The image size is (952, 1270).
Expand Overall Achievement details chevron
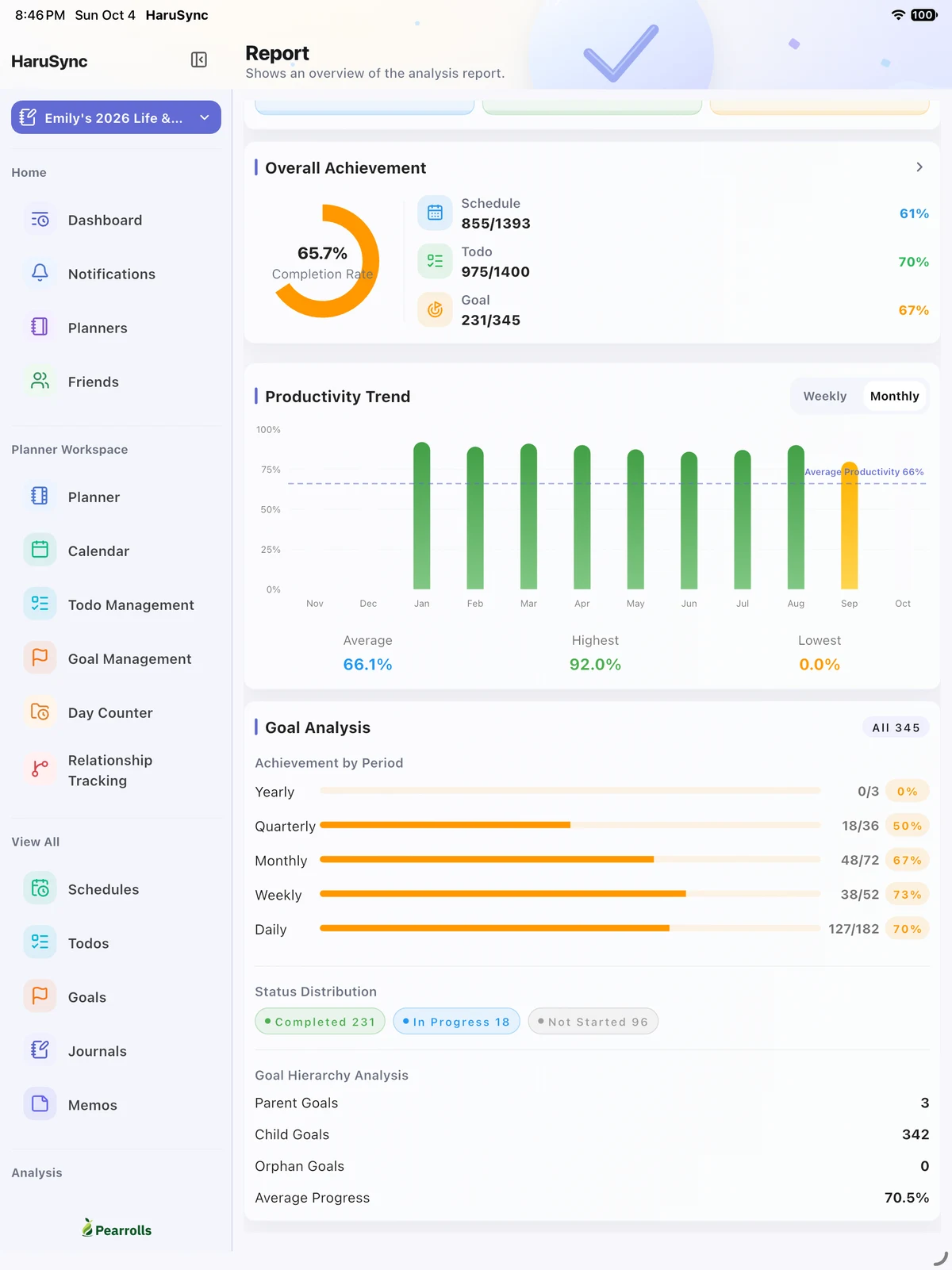(x=919, y=167)
